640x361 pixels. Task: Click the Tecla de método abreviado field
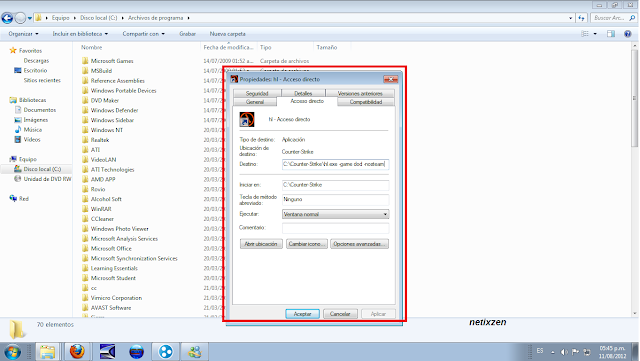point(335,200)
